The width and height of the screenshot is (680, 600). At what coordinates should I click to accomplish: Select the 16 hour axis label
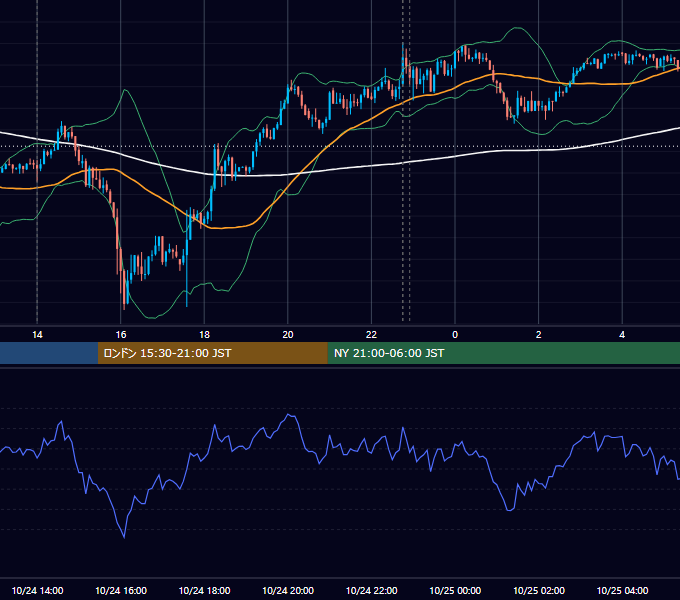(x=121, y=335)
